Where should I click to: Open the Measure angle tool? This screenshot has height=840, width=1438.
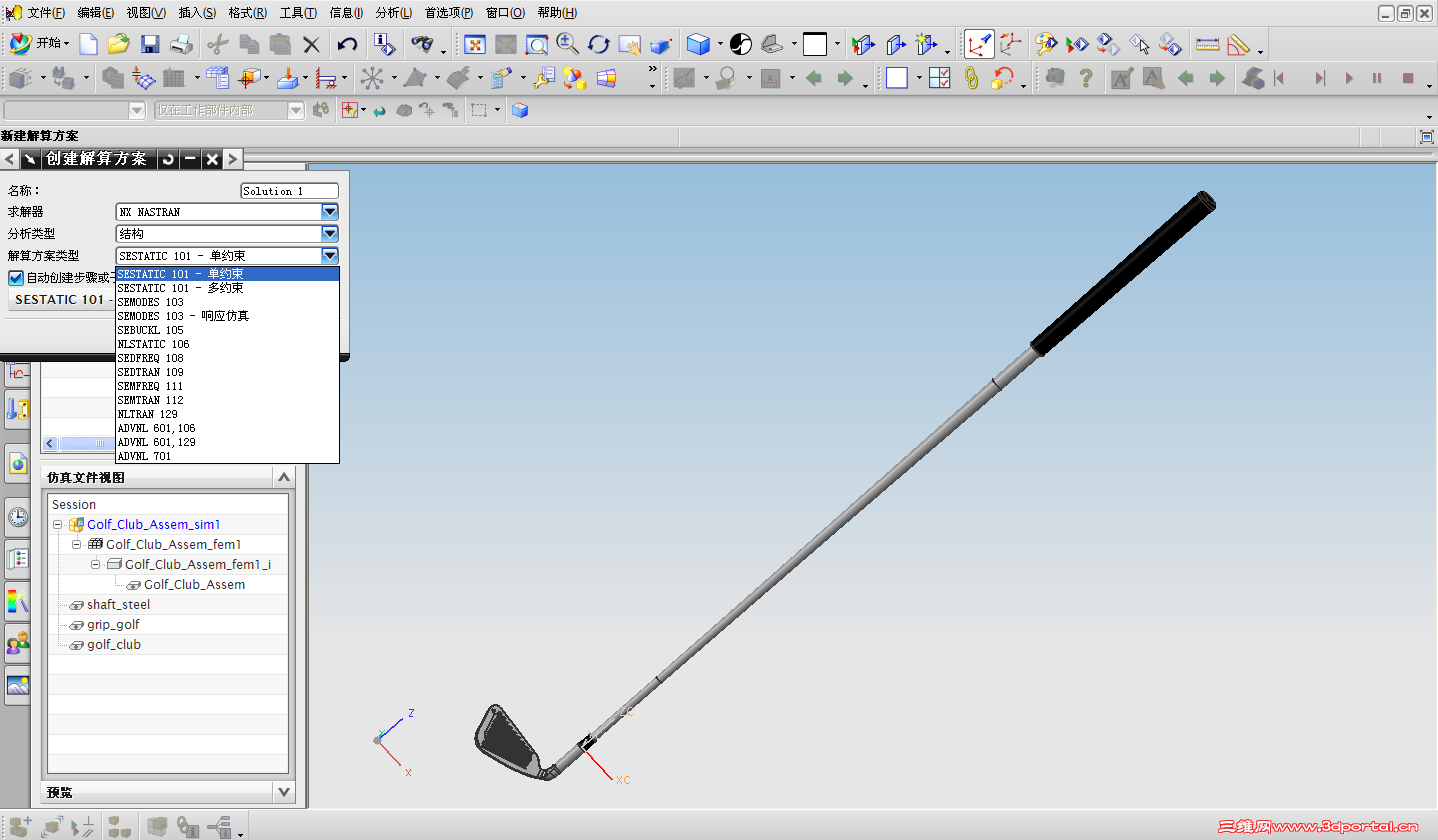(1239, 44)
